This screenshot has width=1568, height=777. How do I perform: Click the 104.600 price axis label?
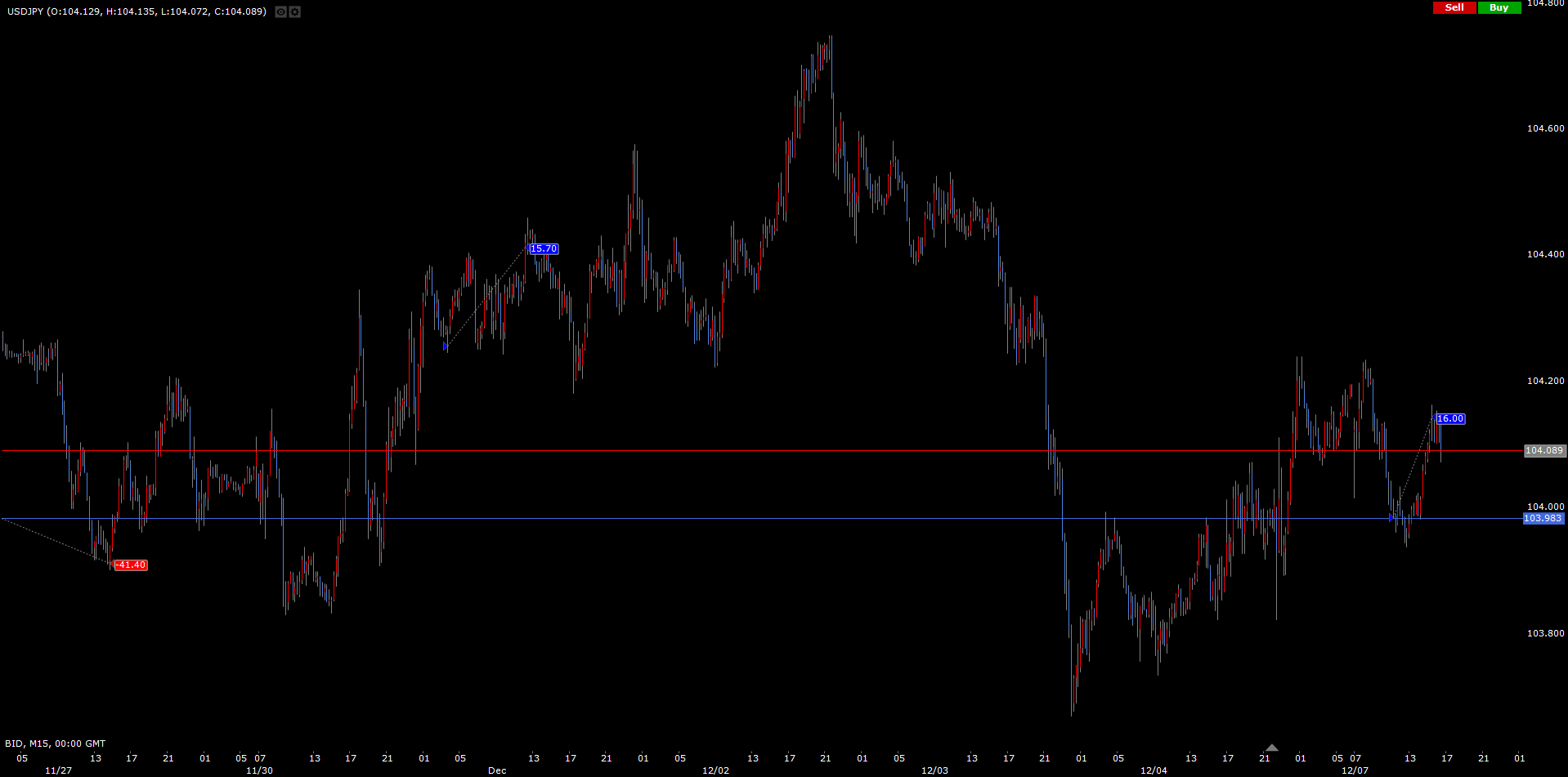click(x=1545, y=128)
